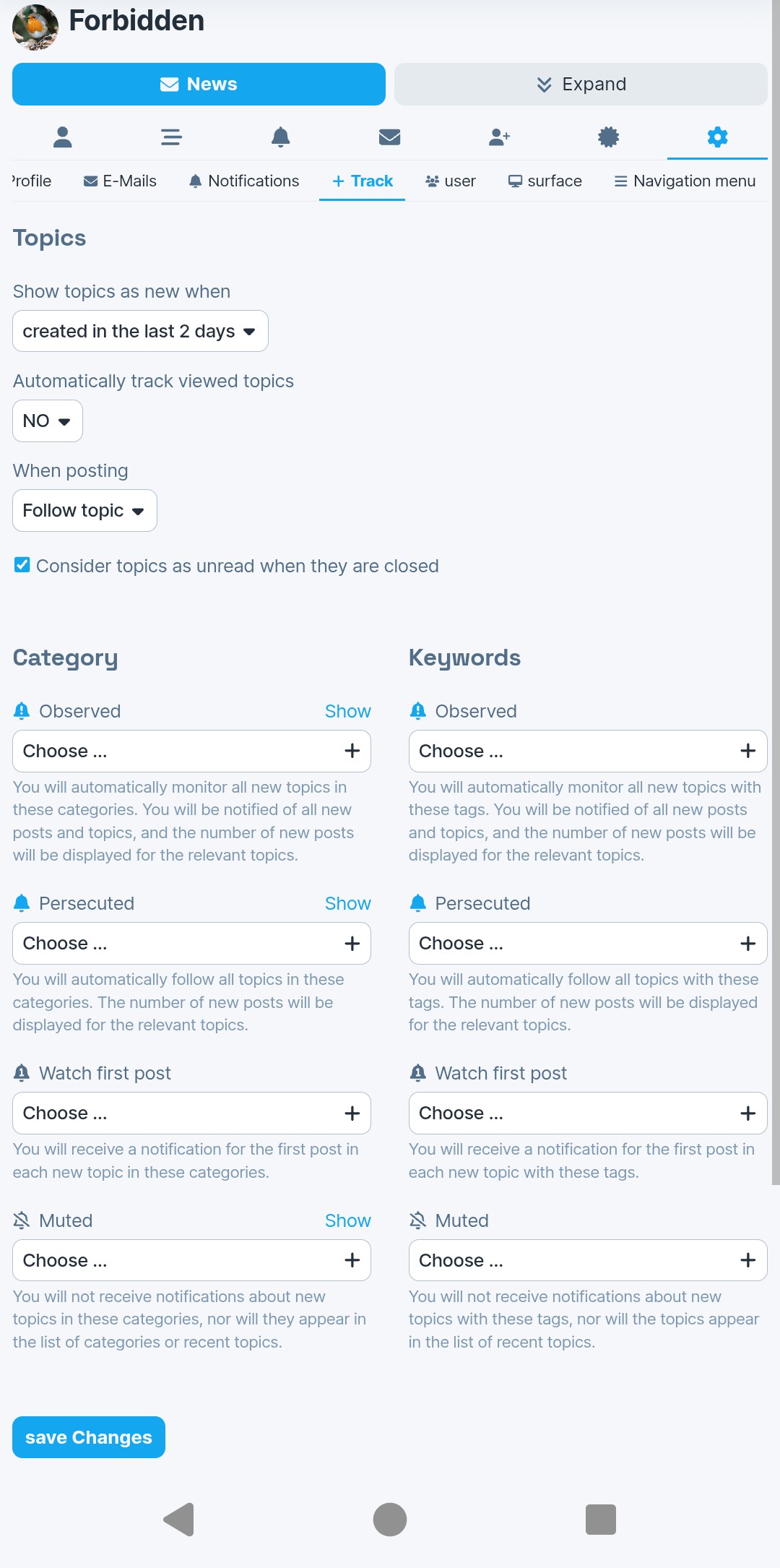The height and width of the screenshot is (1568, 780).
Task: Open the envelope messages icon tab
Action: click(x=390, y=137)
